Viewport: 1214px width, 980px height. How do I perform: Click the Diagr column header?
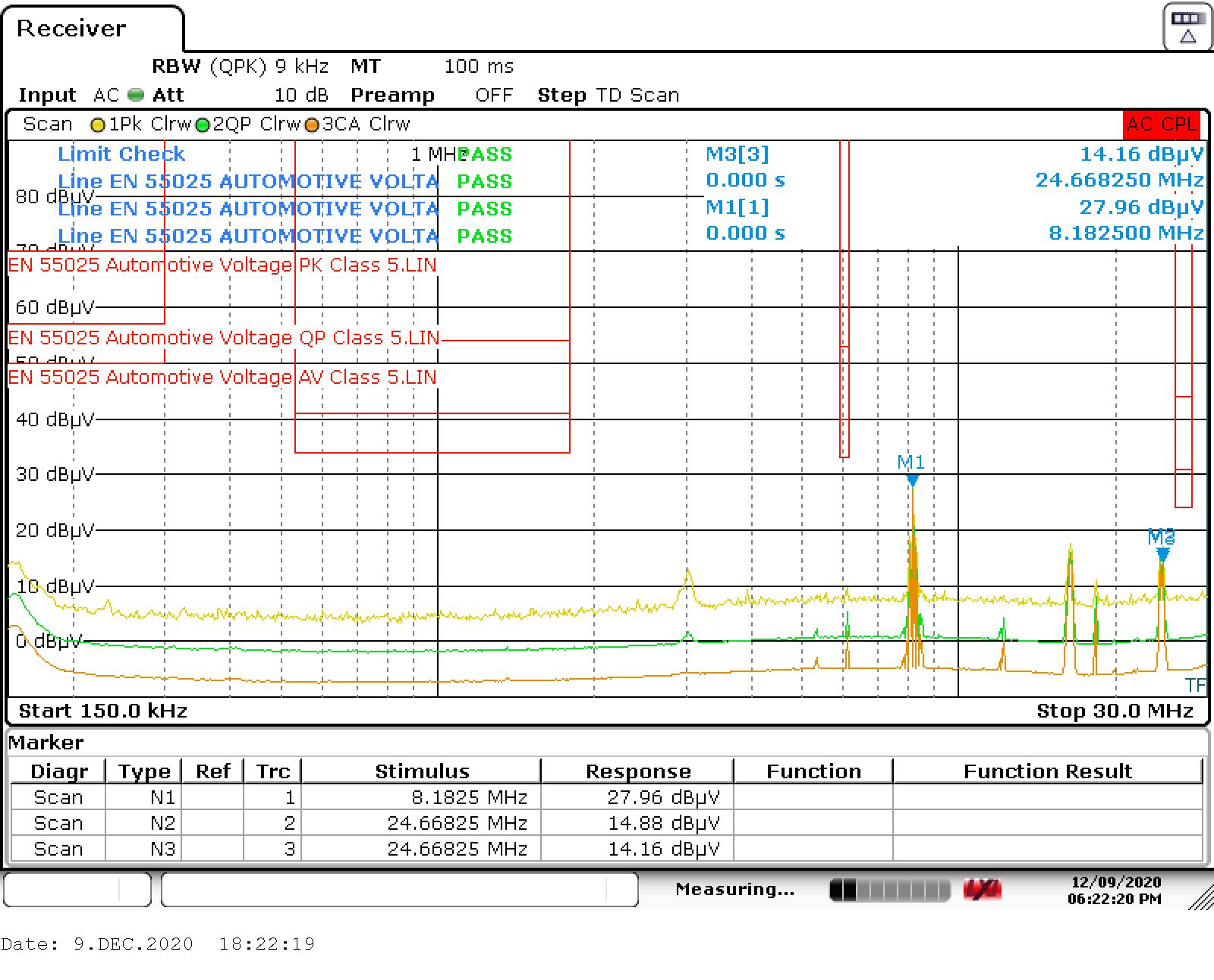click(59, 771)
